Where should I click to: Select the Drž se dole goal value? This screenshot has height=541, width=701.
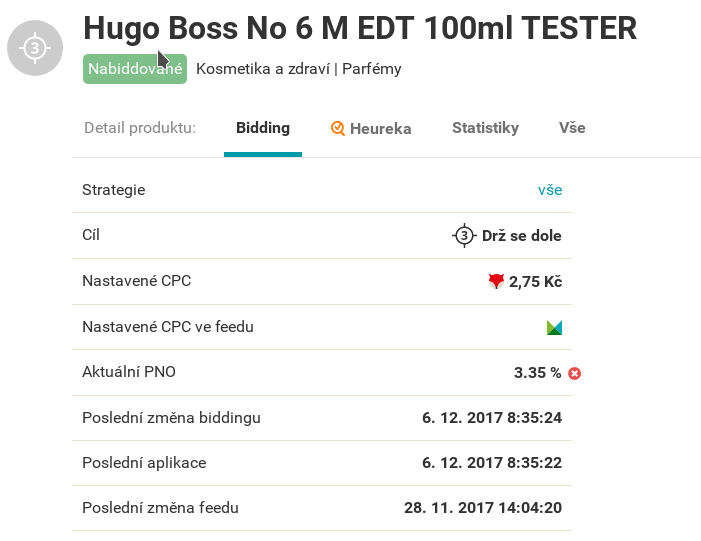point(521,236)
